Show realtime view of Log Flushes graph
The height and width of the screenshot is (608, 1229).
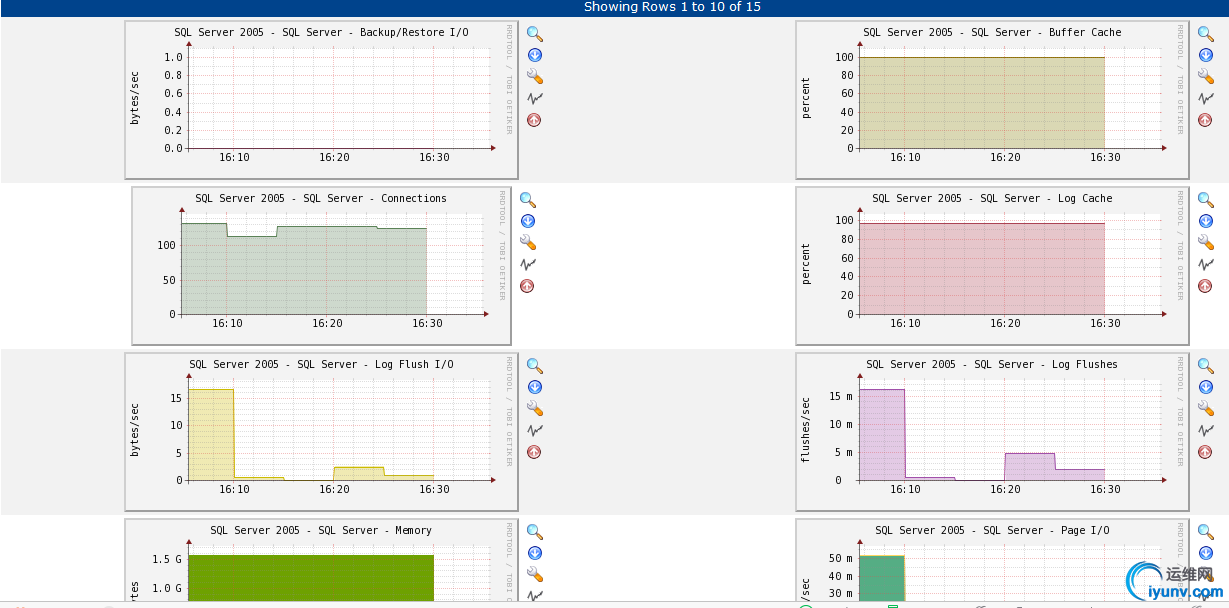click(x=1206, y=430)
